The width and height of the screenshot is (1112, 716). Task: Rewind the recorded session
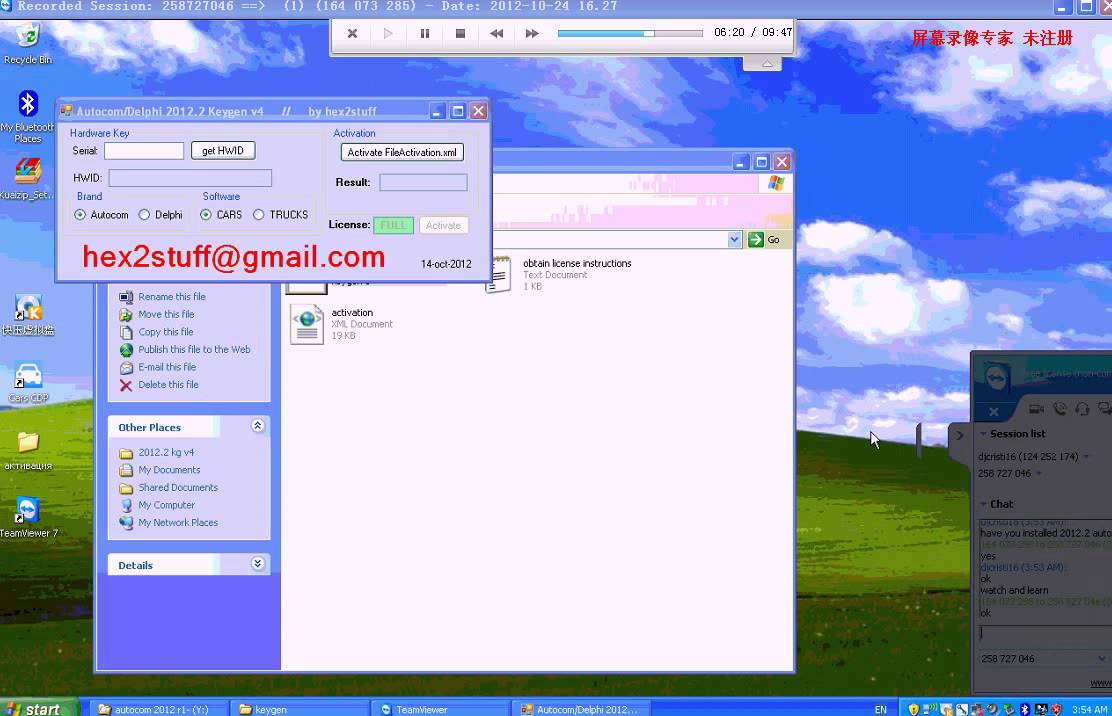[x=496, y=33]
